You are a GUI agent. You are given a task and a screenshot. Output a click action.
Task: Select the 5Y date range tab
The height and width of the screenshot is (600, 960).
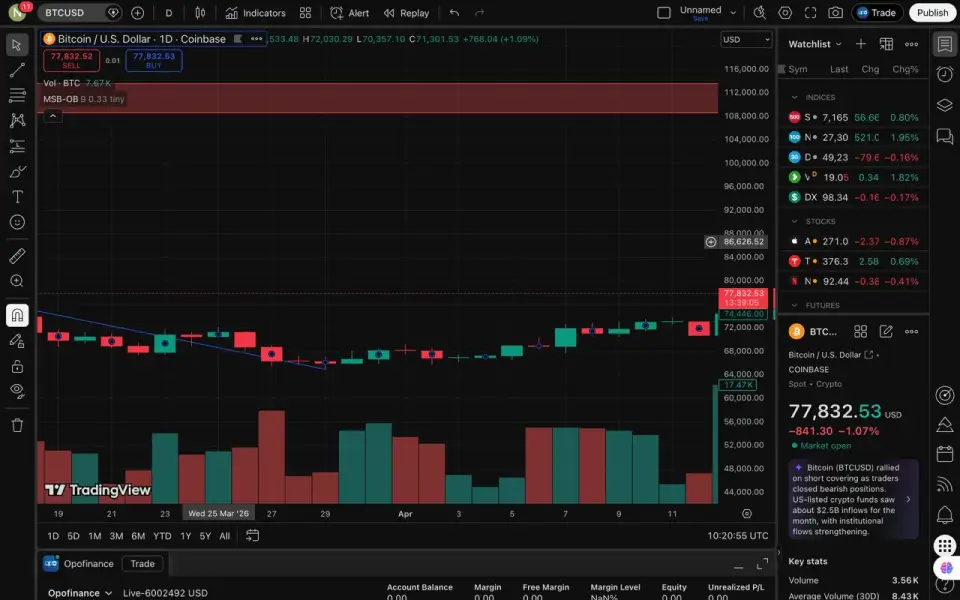tap(205, 536)
